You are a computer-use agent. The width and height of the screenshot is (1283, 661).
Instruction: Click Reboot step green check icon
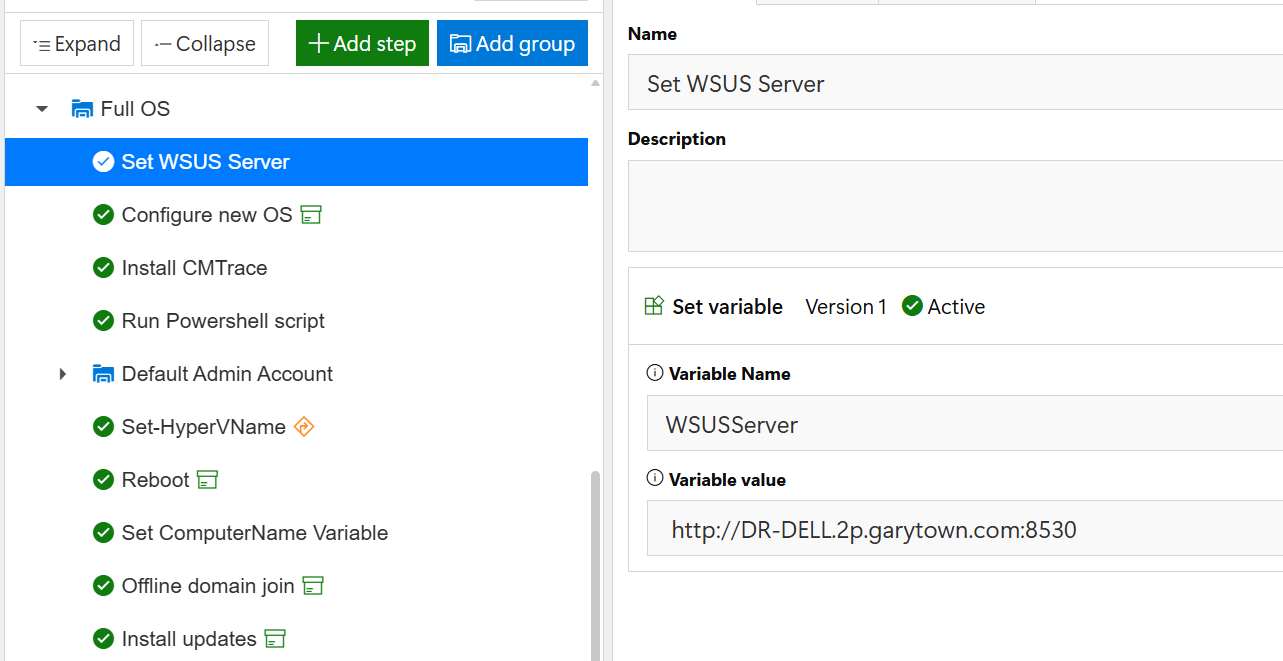pyautogui.click(x=103, y=480)
